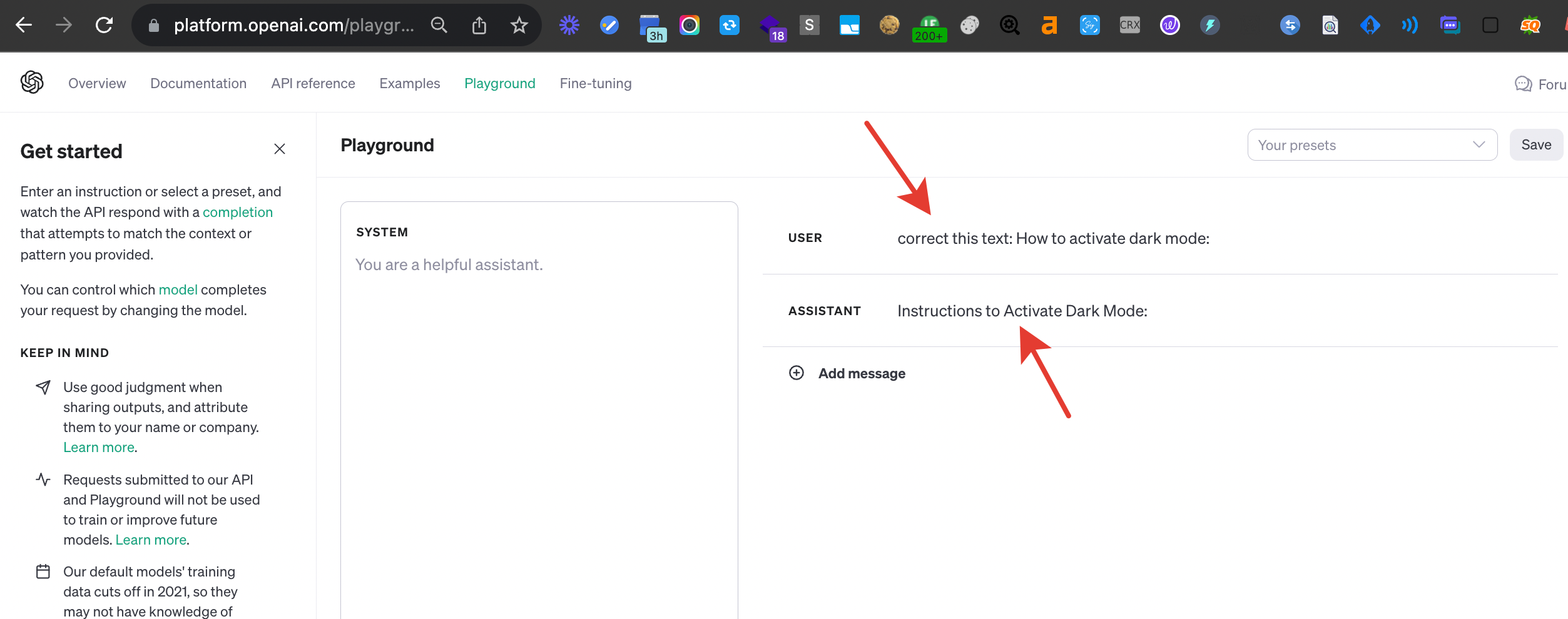Open the Documentation tab
The height and width of the screenshot is (619, 1568).
[198, 84]
